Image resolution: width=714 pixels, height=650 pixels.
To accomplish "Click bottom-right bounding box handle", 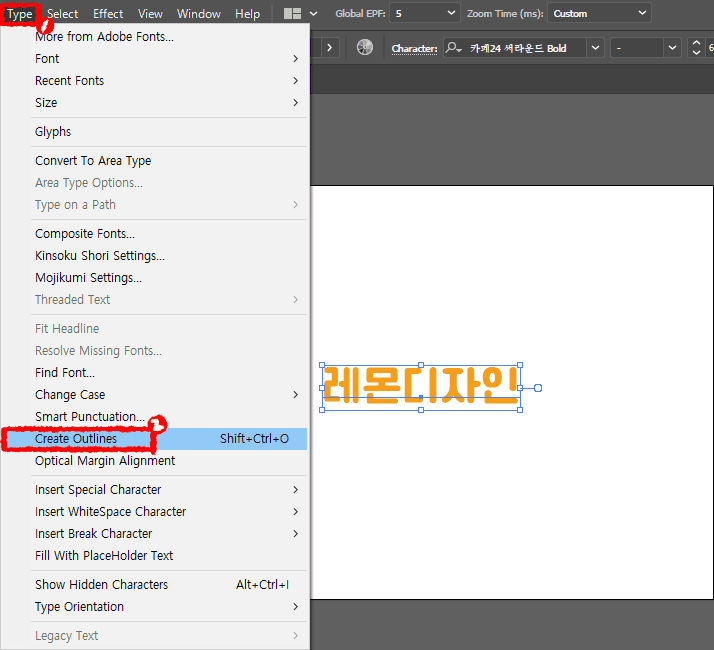I will coord(520,410).
